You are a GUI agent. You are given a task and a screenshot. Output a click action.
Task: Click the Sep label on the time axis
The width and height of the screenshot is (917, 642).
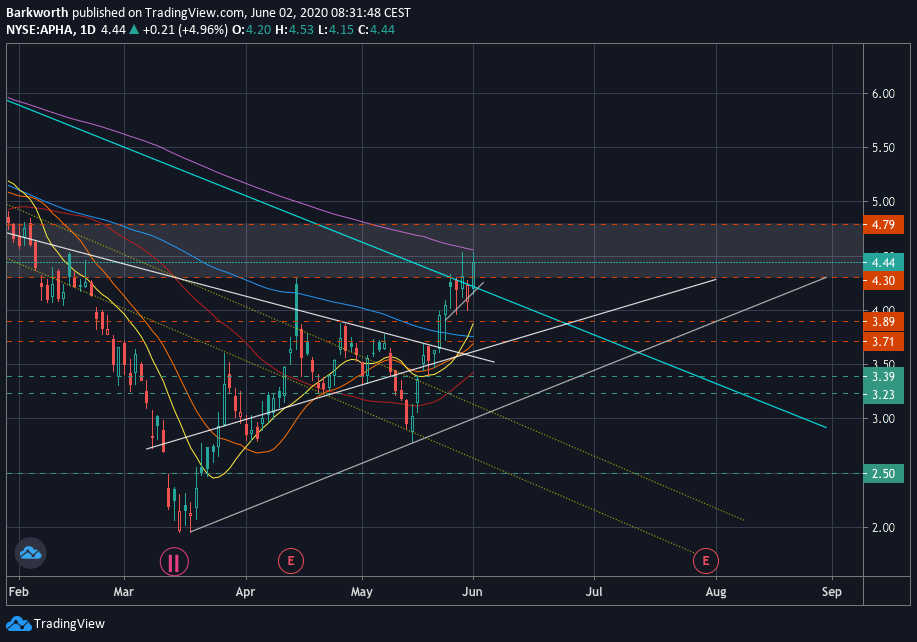point(832,592)
